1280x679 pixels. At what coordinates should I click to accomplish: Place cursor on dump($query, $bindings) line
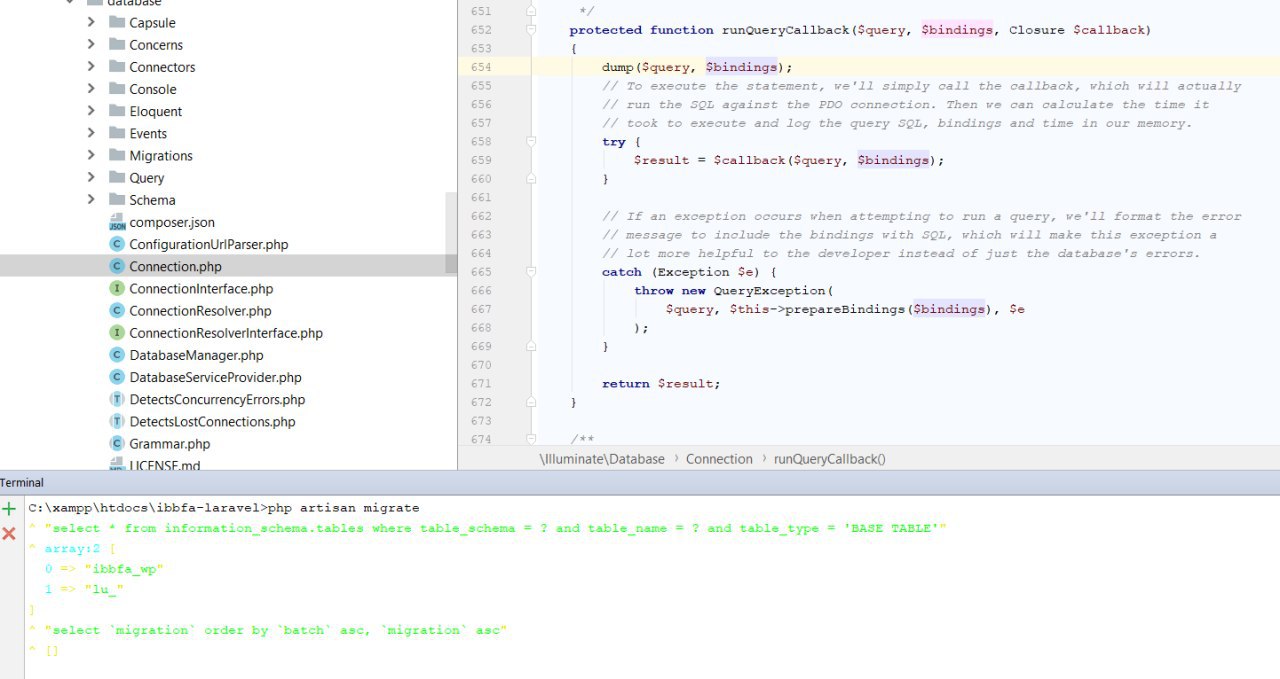[697, 67]
